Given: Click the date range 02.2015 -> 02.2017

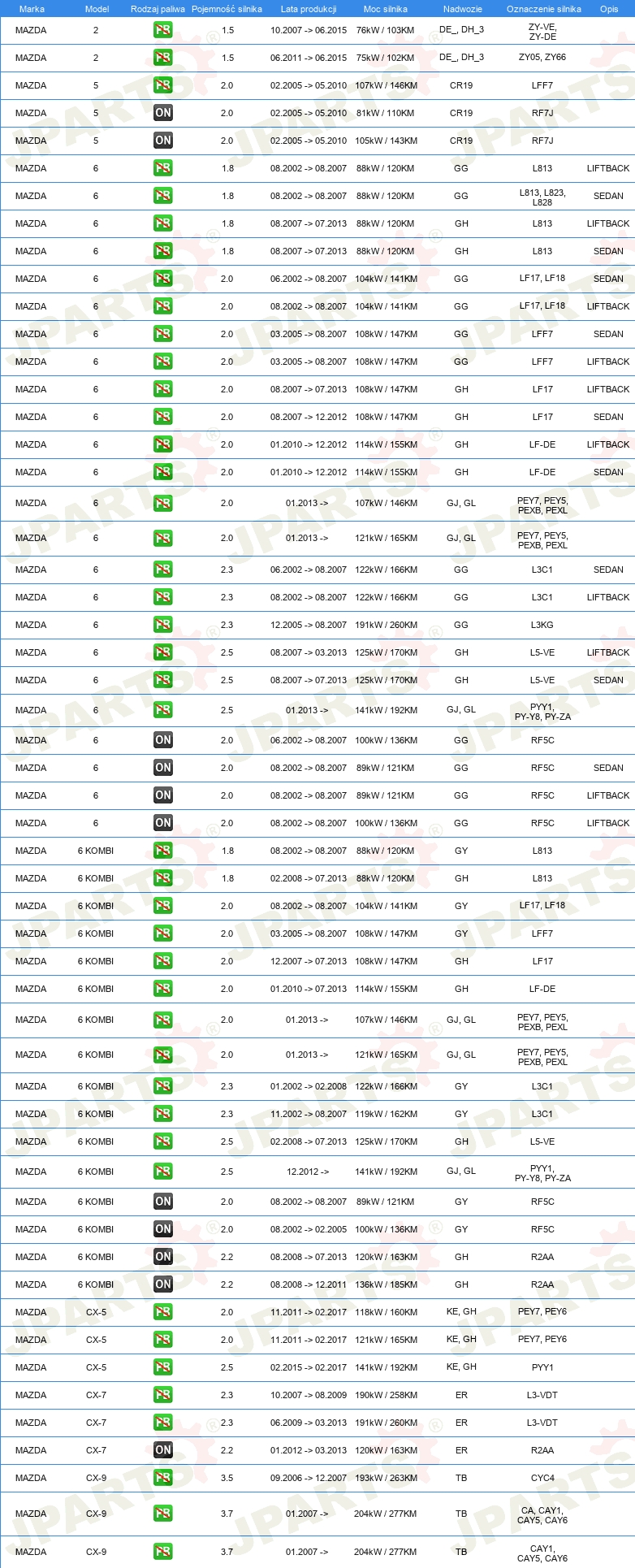Looking at the screenshot, I should click(309, 1367).
